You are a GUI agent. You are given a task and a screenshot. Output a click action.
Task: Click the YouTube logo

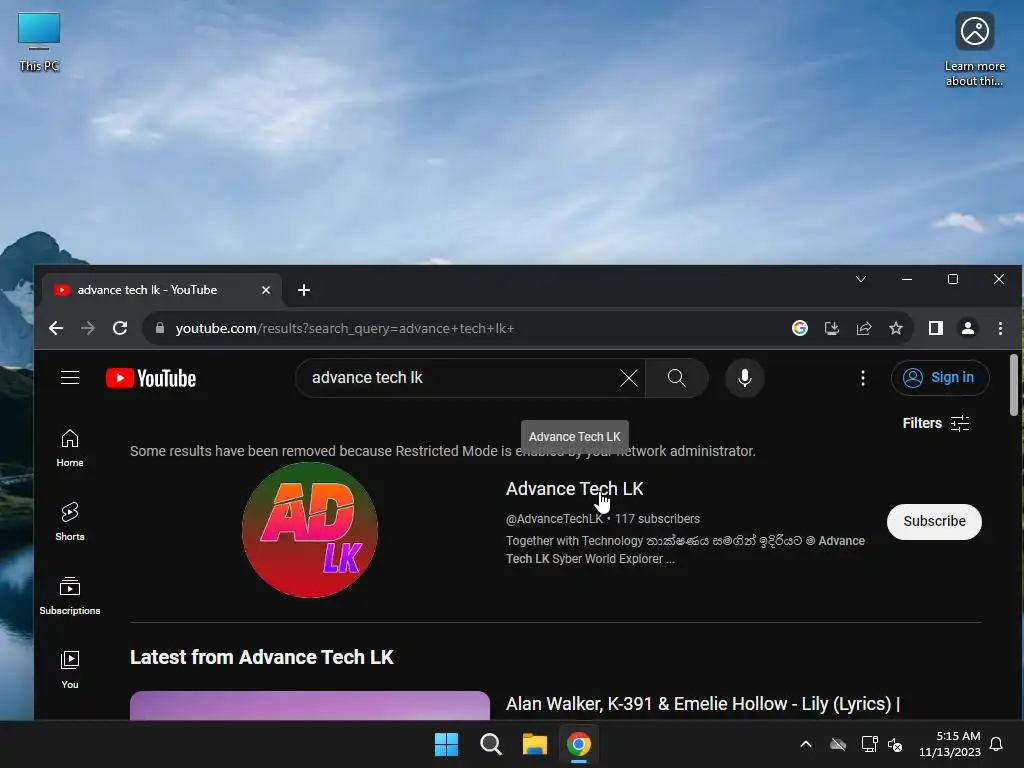coord(151,378)
